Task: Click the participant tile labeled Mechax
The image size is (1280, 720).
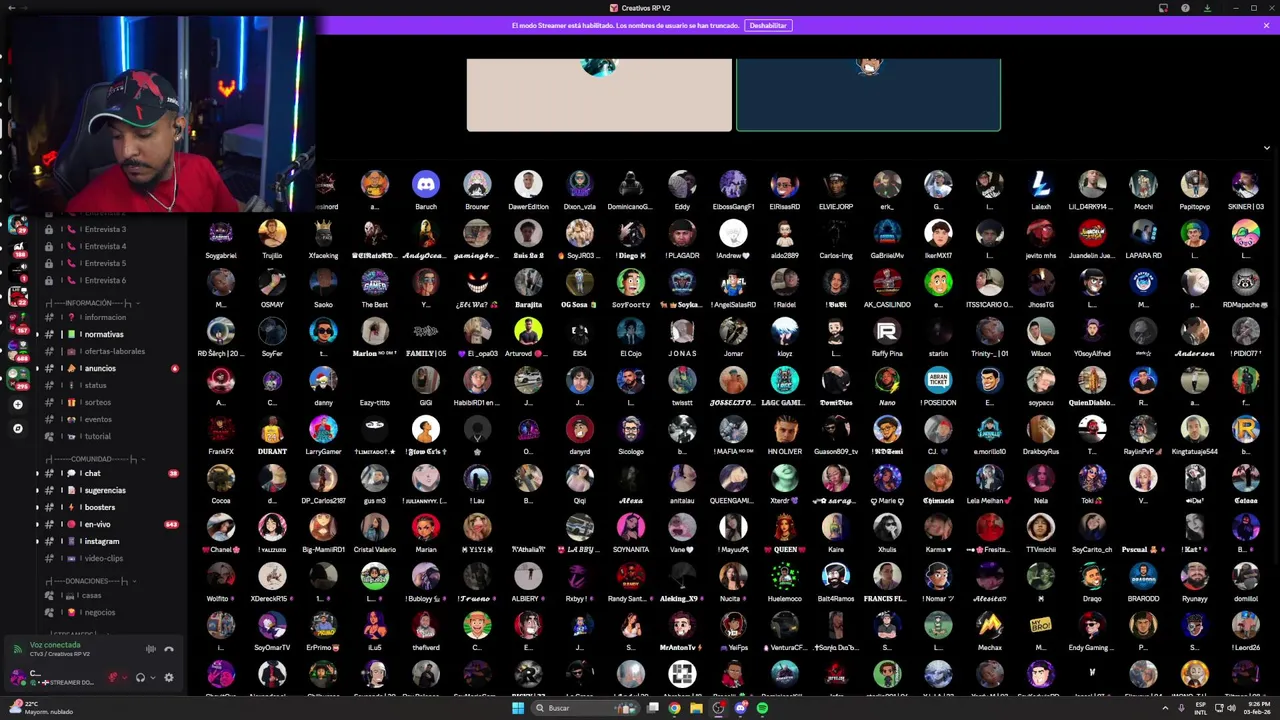Action: pos(990,631)
